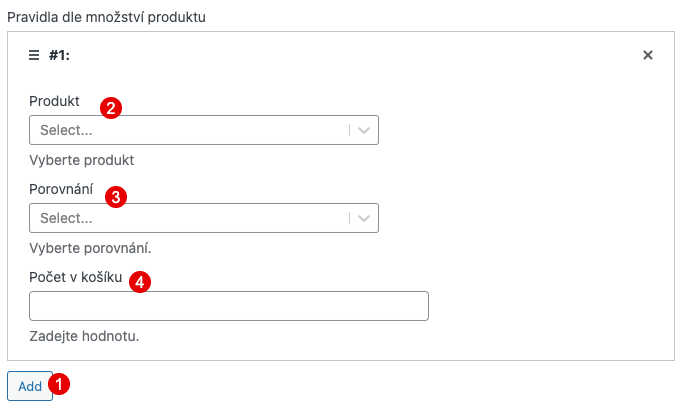Image resolution: width=682 pixels, height=410 pixels.
Task: Click the red marker number 3
Action: tap(116, 197)
